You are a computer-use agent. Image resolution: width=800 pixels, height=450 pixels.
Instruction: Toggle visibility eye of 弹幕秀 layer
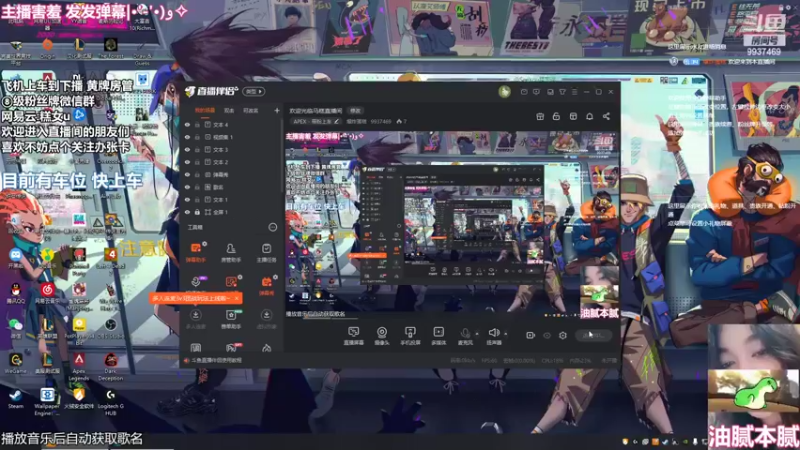(187, 174)
